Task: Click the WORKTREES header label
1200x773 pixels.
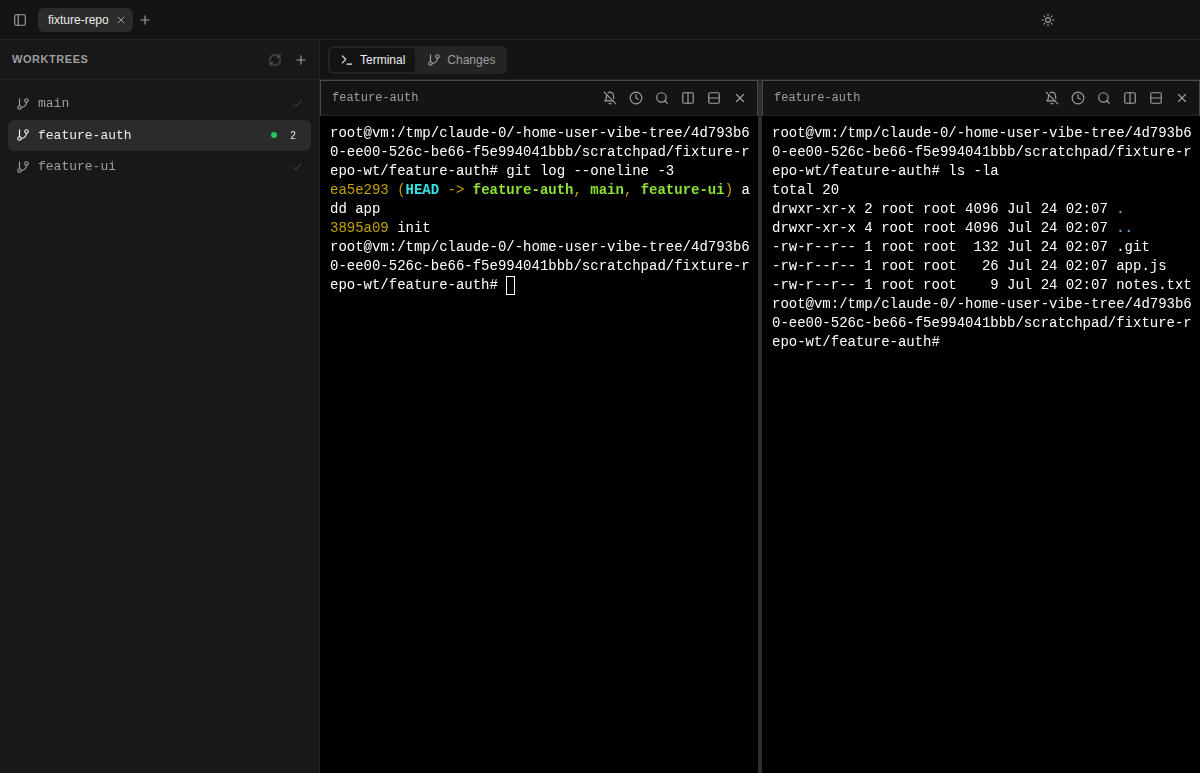Action: point(50,60)
